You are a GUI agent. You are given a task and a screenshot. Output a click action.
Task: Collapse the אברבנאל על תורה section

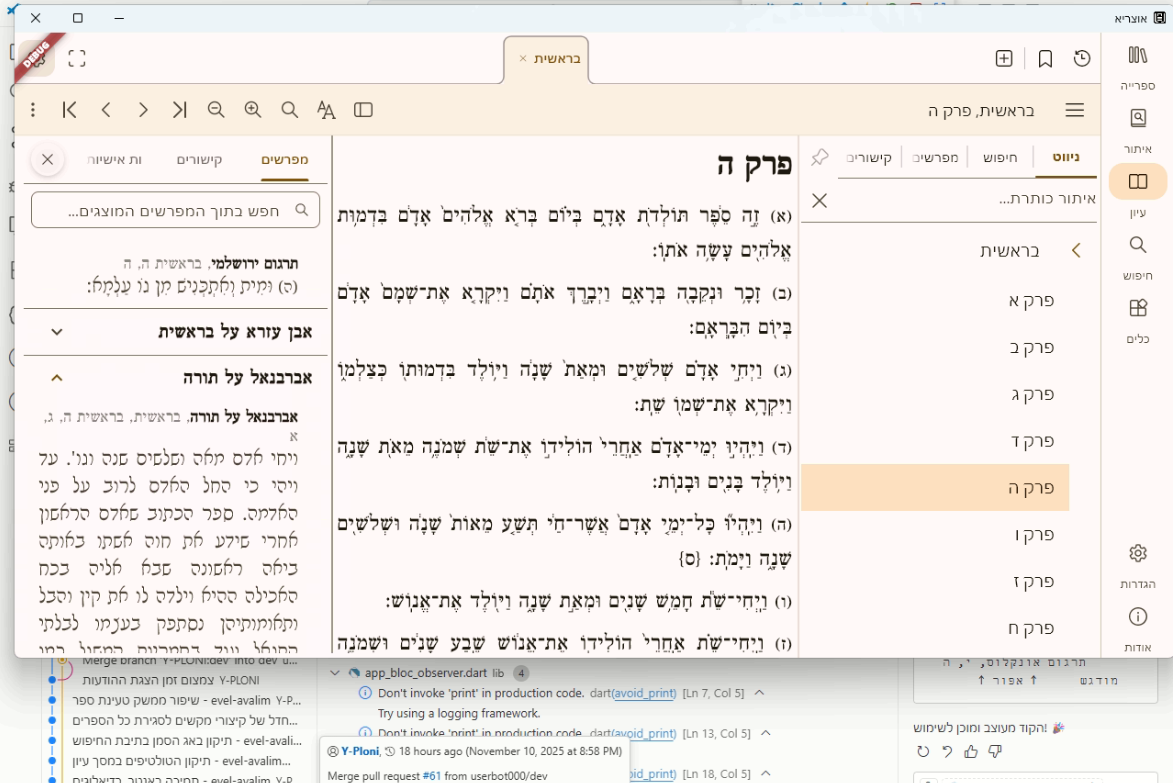56,377
